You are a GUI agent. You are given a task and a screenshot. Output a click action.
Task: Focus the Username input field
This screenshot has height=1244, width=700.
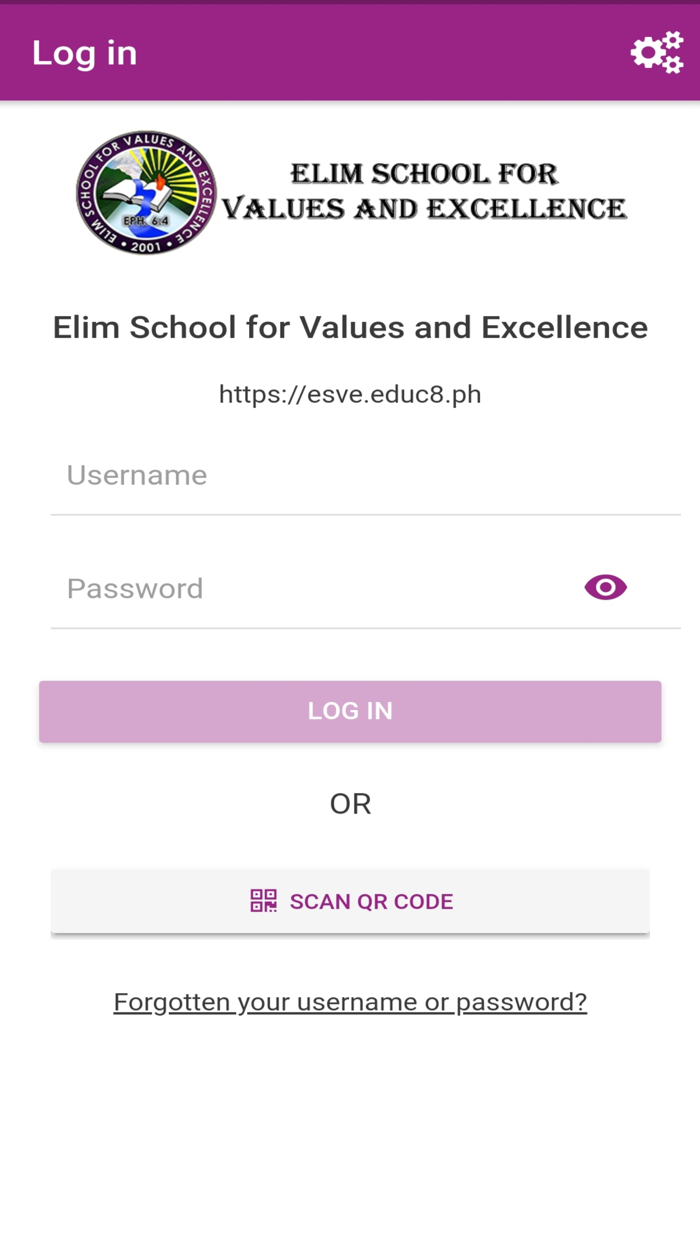tap(350, 475)
